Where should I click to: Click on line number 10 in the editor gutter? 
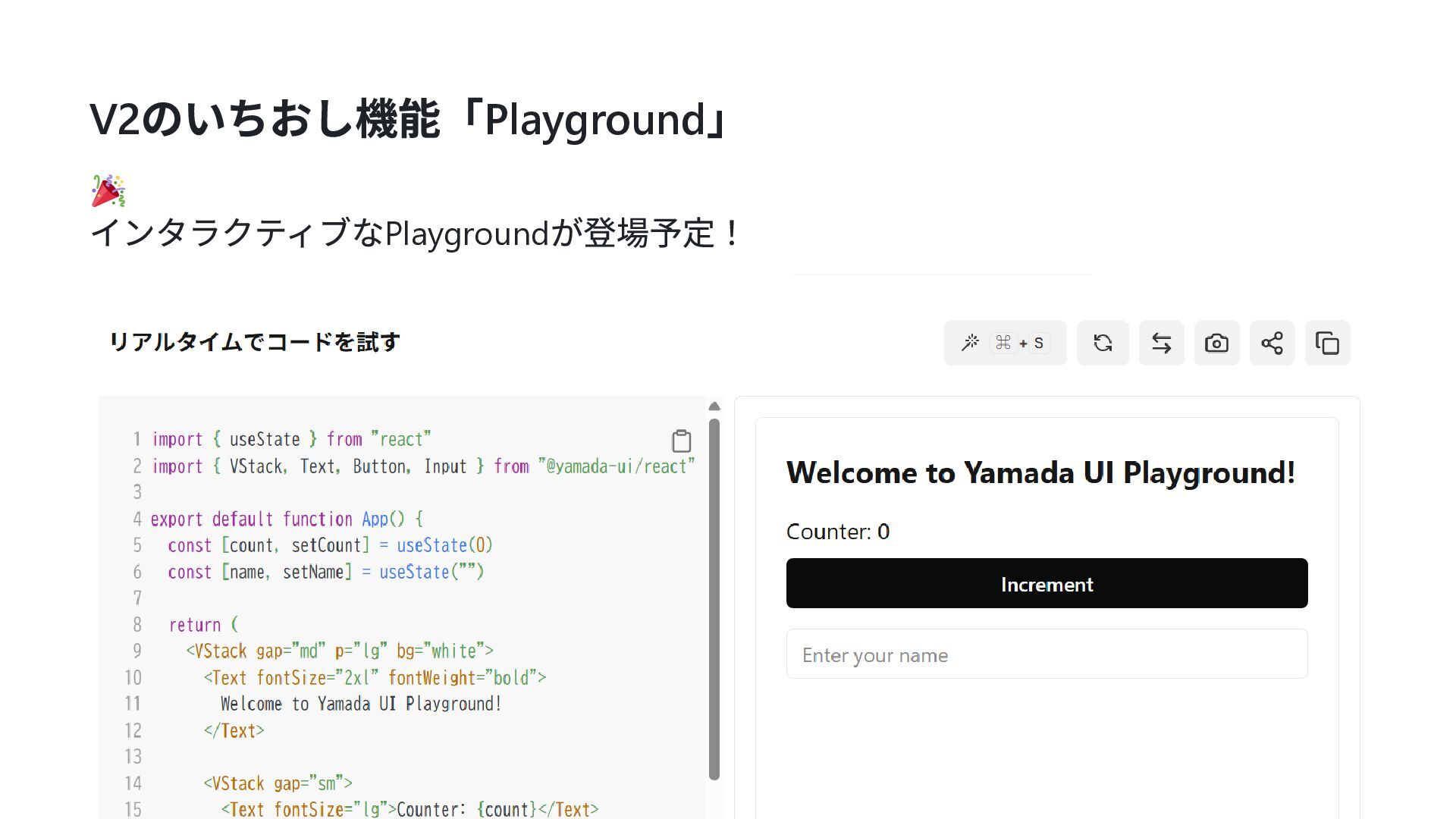pyautogui.click(x=133, y=678)
